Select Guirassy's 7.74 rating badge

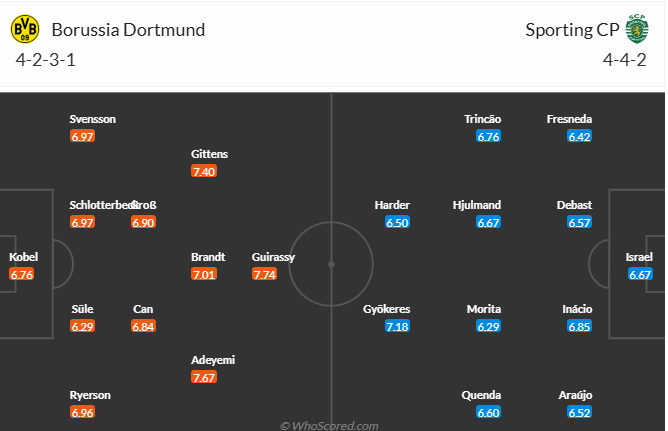pyautogui.click(x=265, y=274)
